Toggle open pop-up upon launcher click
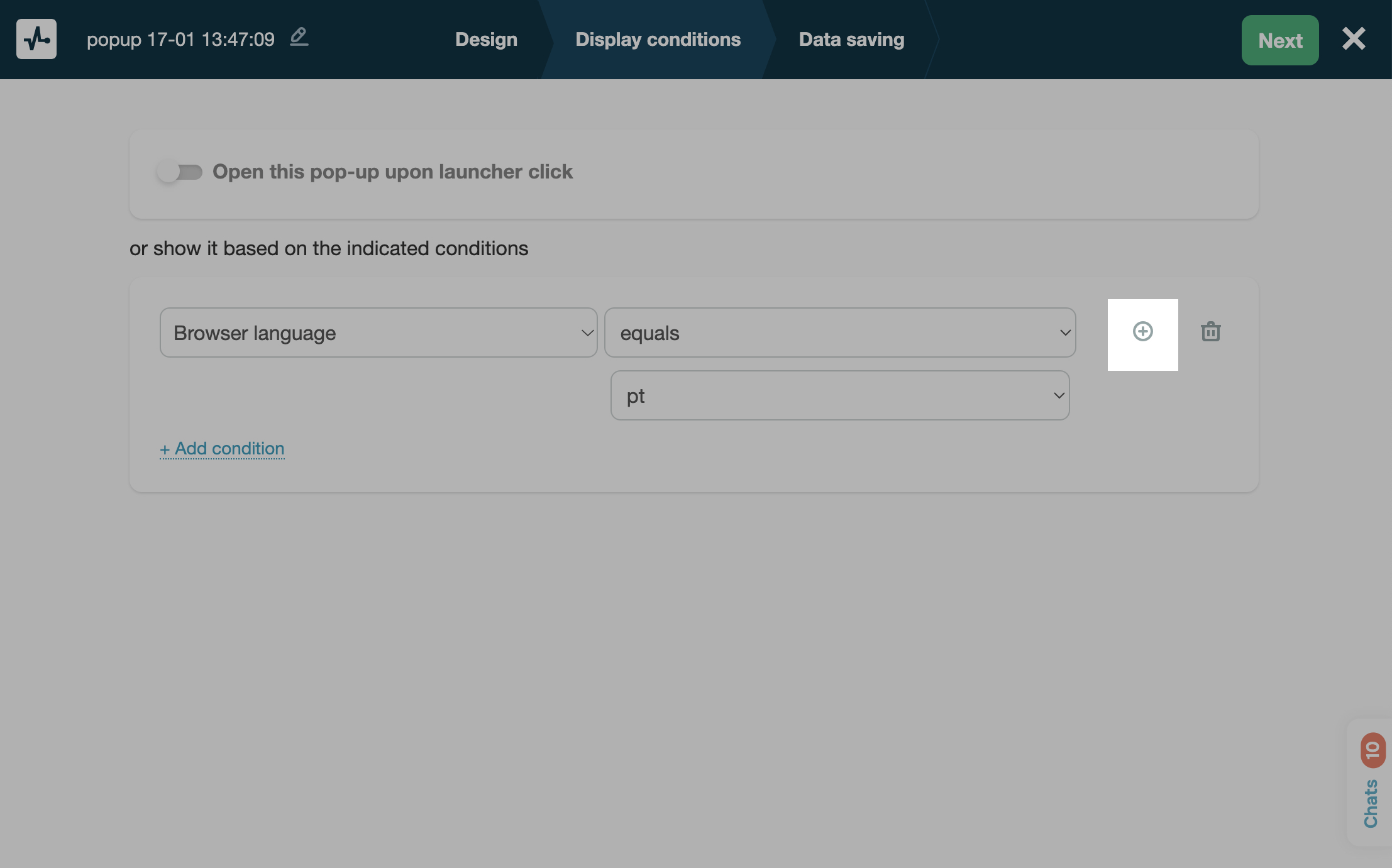This screenshot has width=1392, height=868. click(x=180, y=172)
